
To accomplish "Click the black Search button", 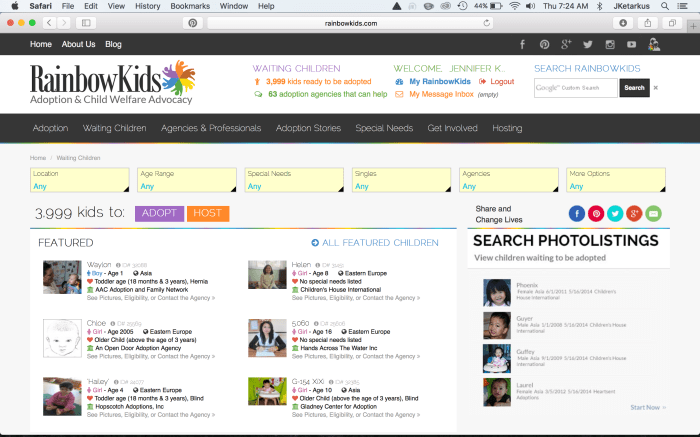I will click(634, 87).
